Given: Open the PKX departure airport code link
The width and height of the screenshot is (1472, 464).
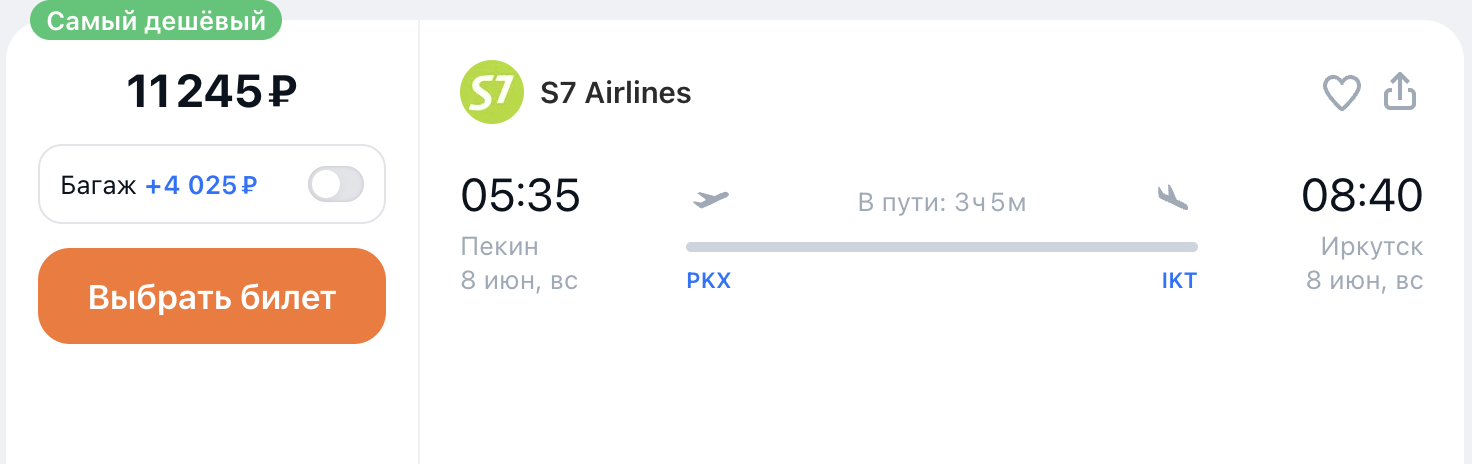Looking at the screenshot, I should click(x=709, y=281).
